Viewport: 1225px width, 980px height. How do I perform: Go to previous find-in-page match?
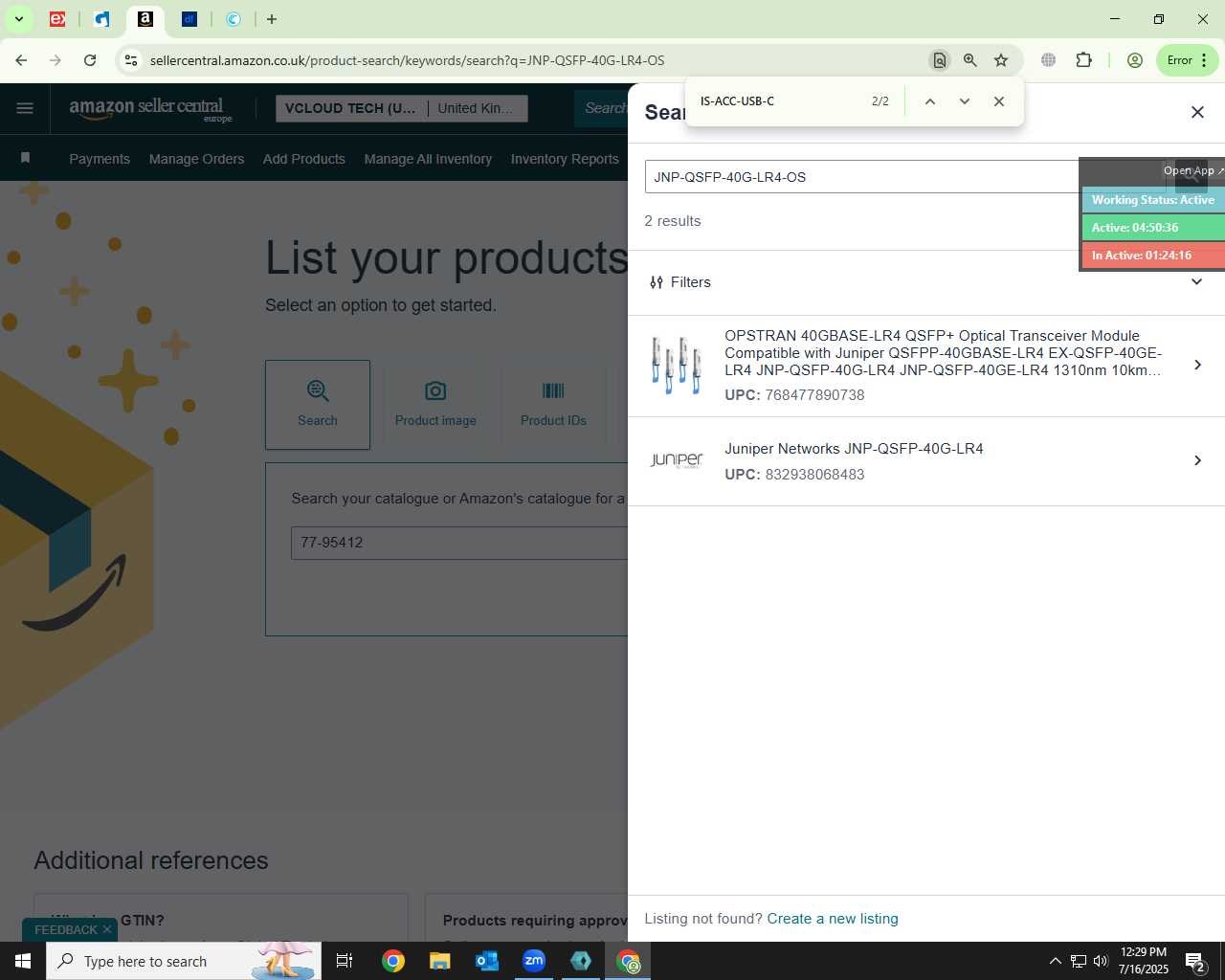pos(929,101)
